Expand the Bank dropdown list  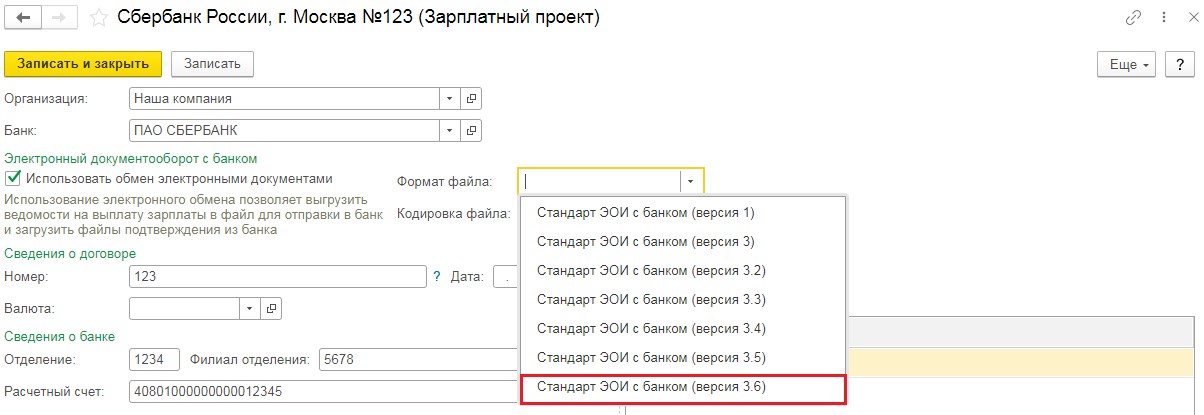[449, 130]
